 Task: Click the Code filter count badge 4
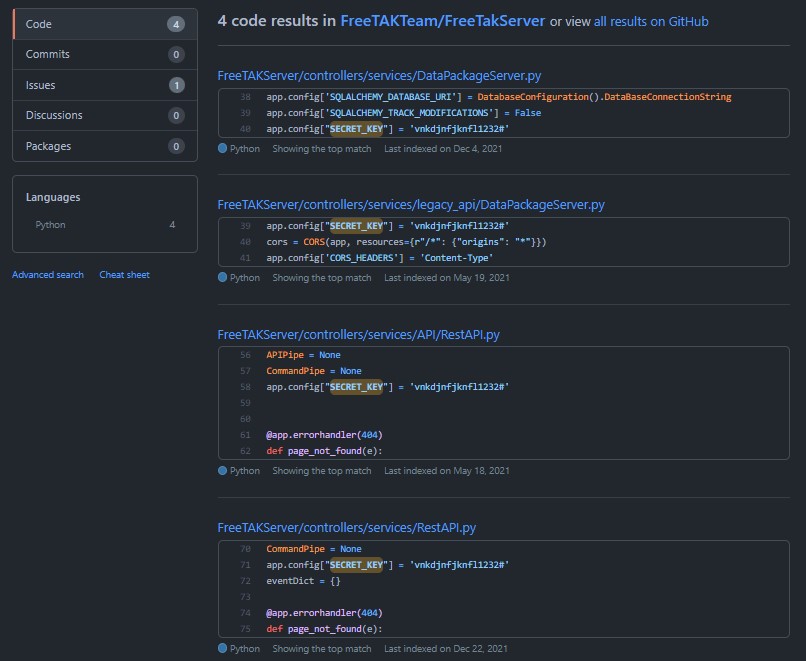tap(176, 24)
